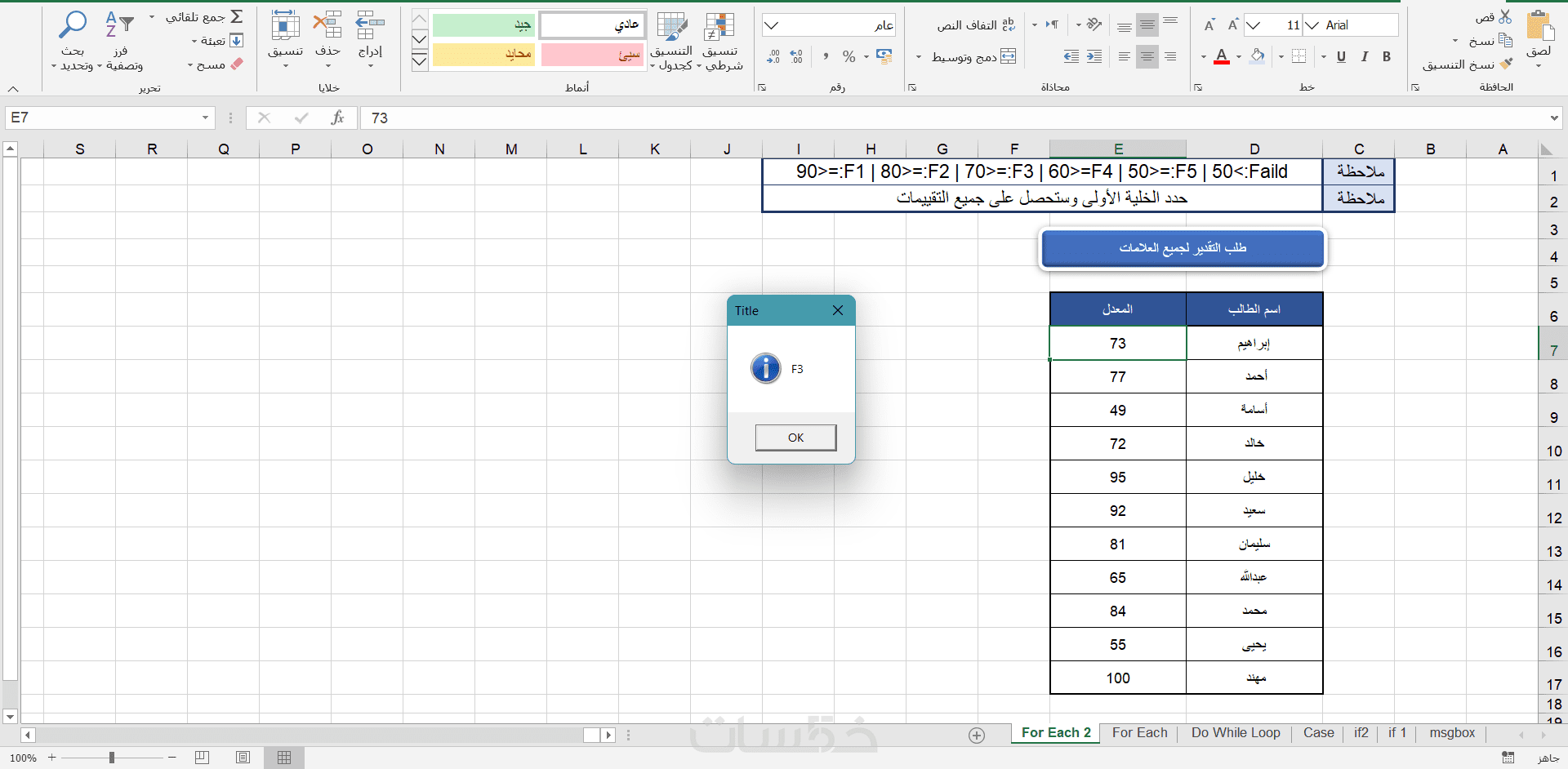This screenshot has width=1568, height=769.
Task: Apply the red font color A icon
Action: pyautogui.click(x=1222, y=56)
